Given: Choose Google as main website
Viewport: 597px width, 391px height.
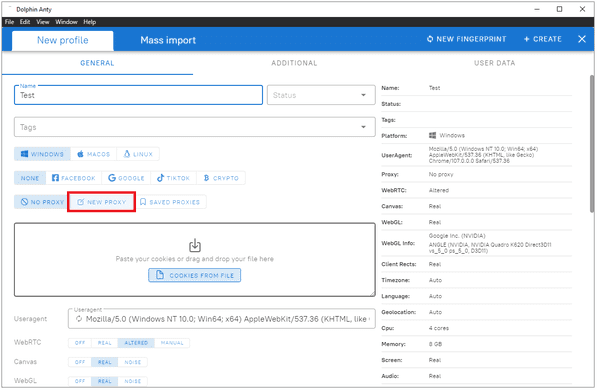Looking at the screenshot, I should tap(126, 178).
